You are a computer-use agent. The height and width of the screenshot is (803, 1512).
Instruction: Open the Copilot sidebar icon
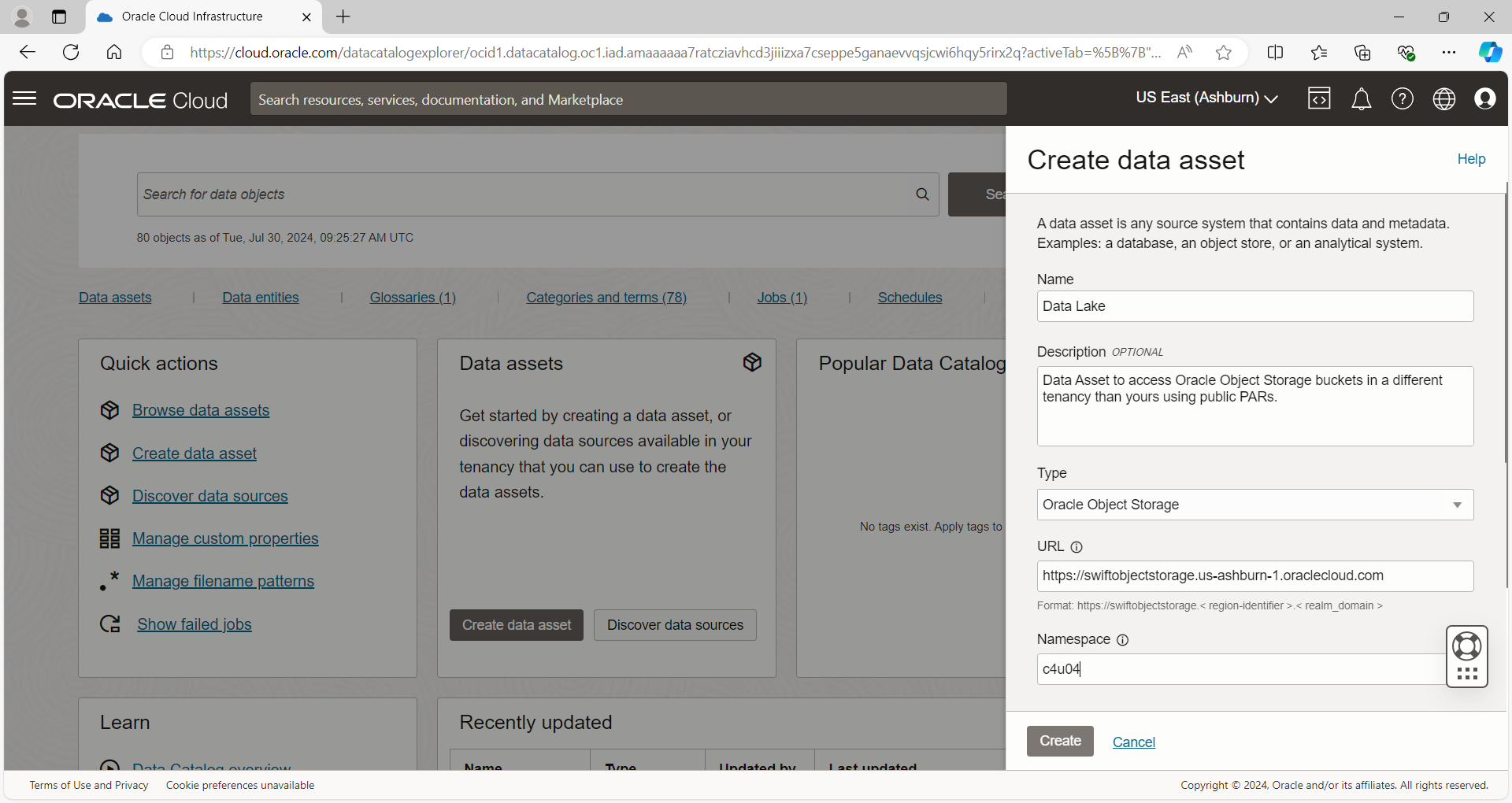click(x=1490, y=53)
